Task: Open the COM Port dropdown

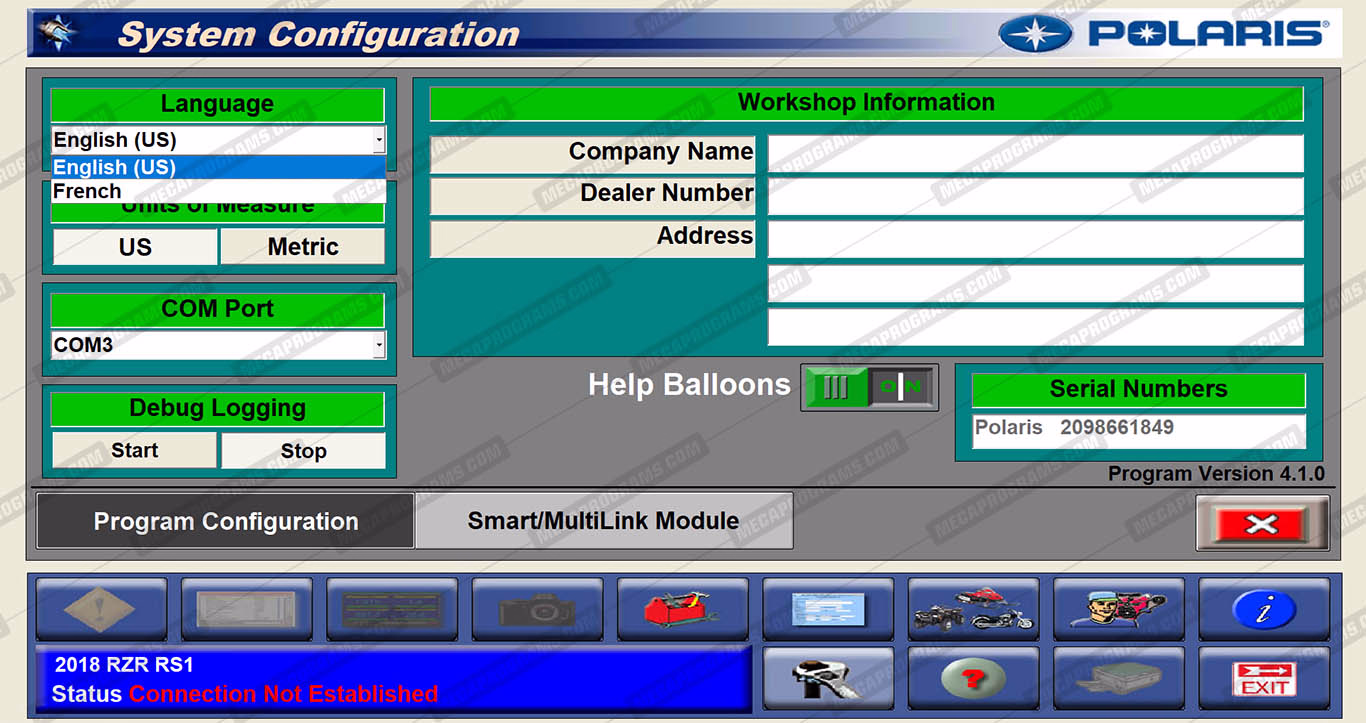Action: (218, 345)
